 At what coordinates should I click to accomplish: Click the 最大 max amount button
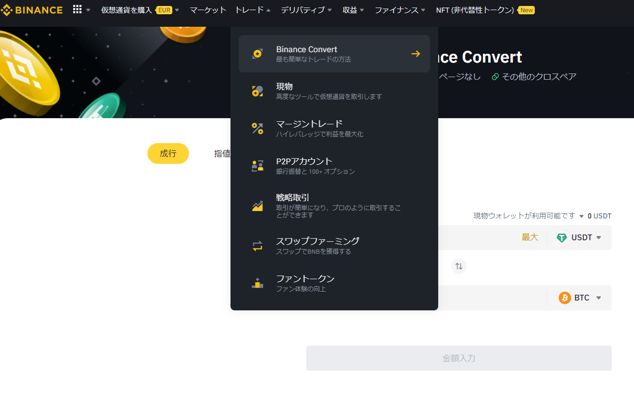(x=530, y=237)
